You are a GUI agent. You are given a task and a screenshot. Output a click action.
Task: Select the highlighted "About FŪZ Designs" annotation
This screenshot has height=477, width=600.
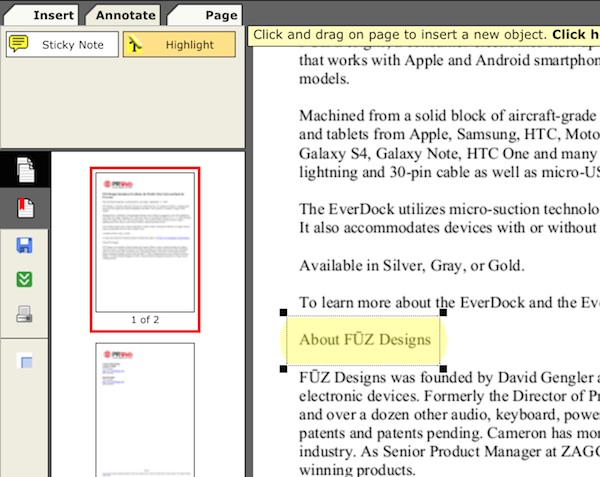(x=364, y=340)
